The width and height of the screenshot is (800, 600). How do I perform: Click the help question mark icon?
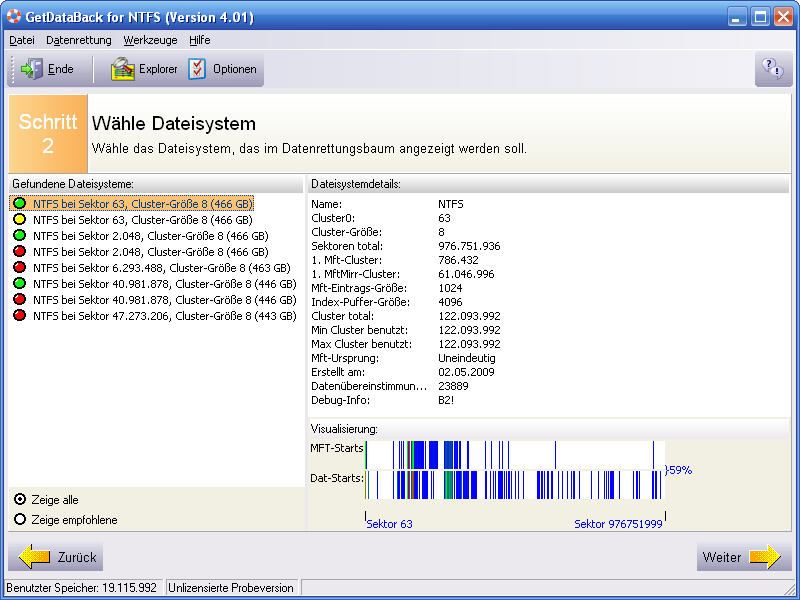tap(772, 68)
